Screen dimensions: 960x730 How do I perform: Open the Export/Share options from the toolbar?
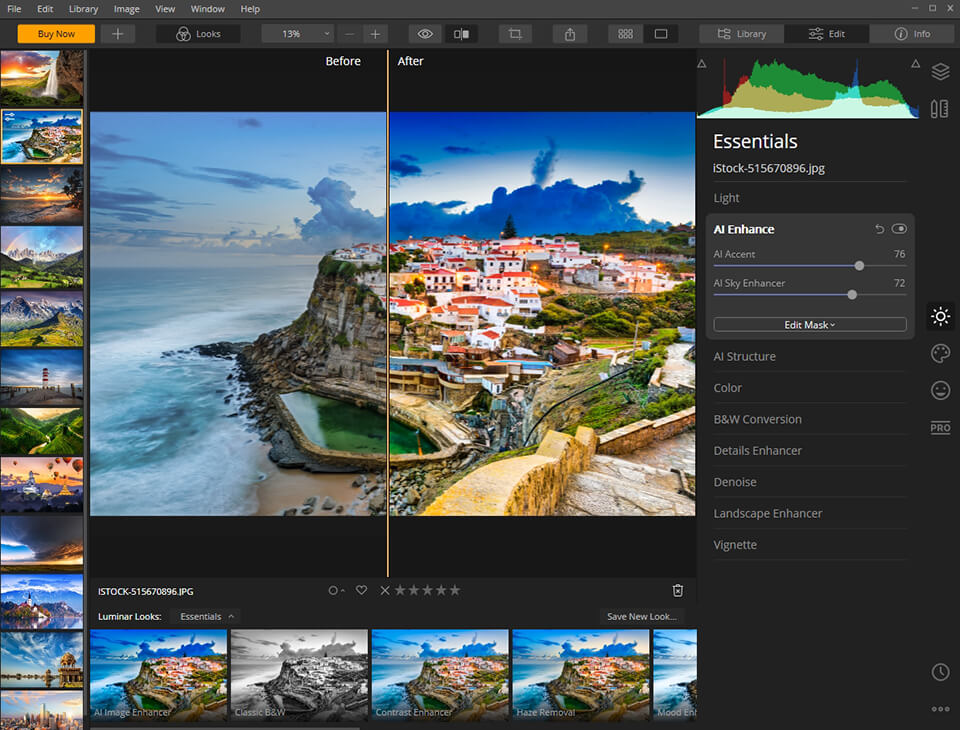569,33
